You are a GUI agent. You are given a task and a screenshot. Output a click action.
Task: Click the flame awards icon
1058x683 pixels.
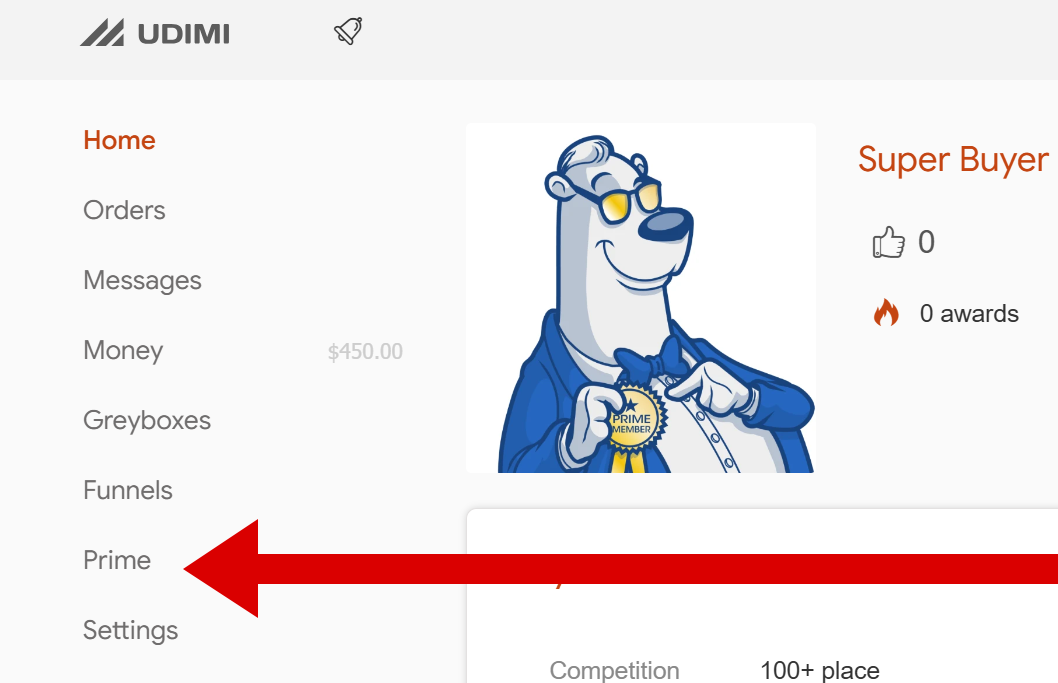click(x=886, y=312)
